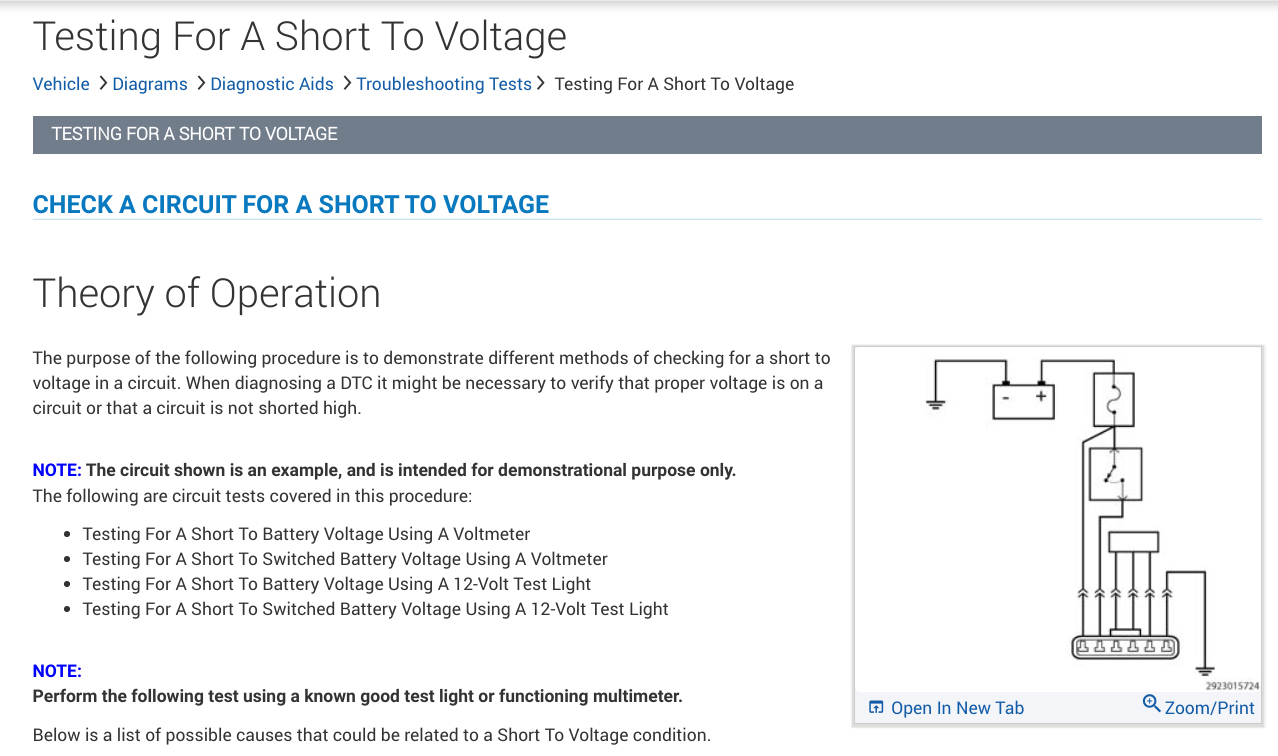The width and height of the screenshot is (1278, 756).
Task: Click the Open In New Tab icon
Action: click(876, 708)
